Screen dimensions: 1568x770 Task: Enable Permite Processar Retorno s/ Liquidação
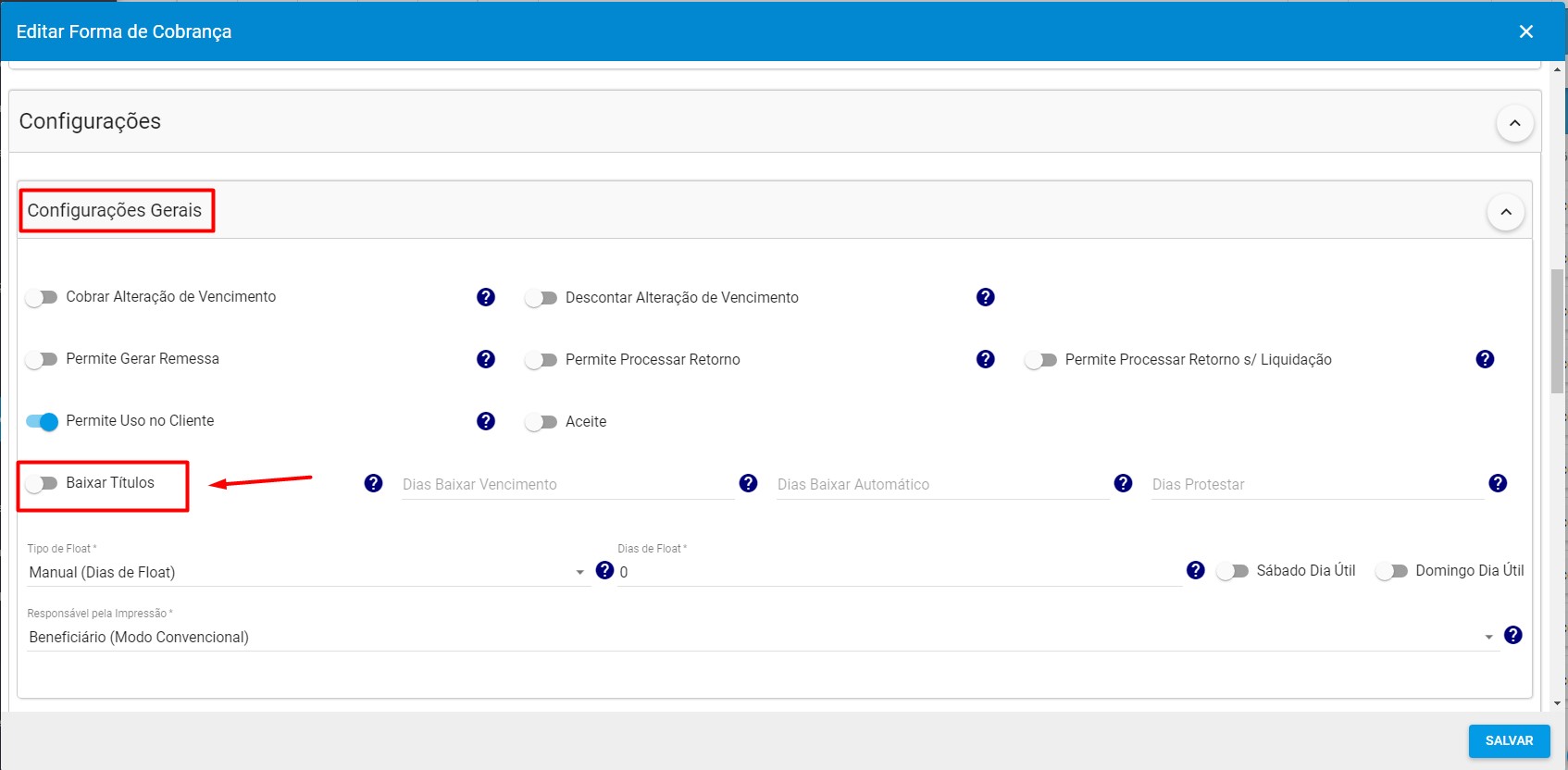coord(1040,360)
